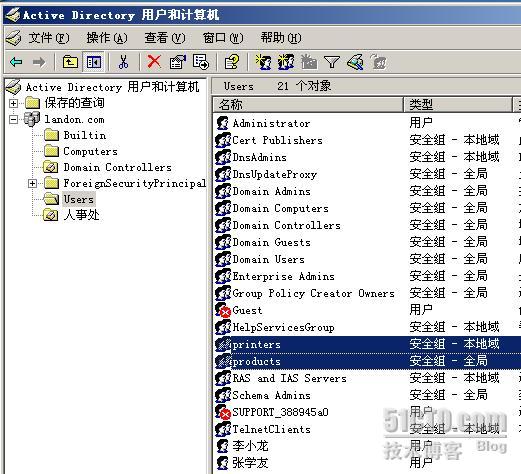The image size is (521, 474).
Task: Go up one level with folder icon
Action: tap(70, 62)
